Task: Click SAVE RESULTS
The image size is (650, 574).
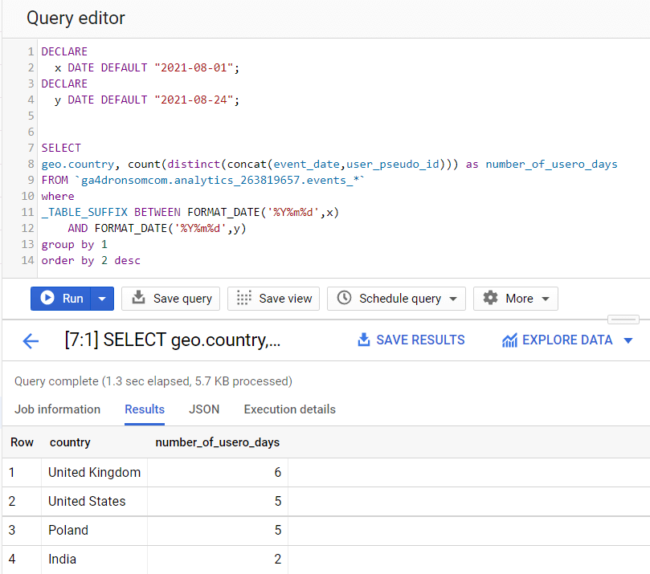Action: 411,340
